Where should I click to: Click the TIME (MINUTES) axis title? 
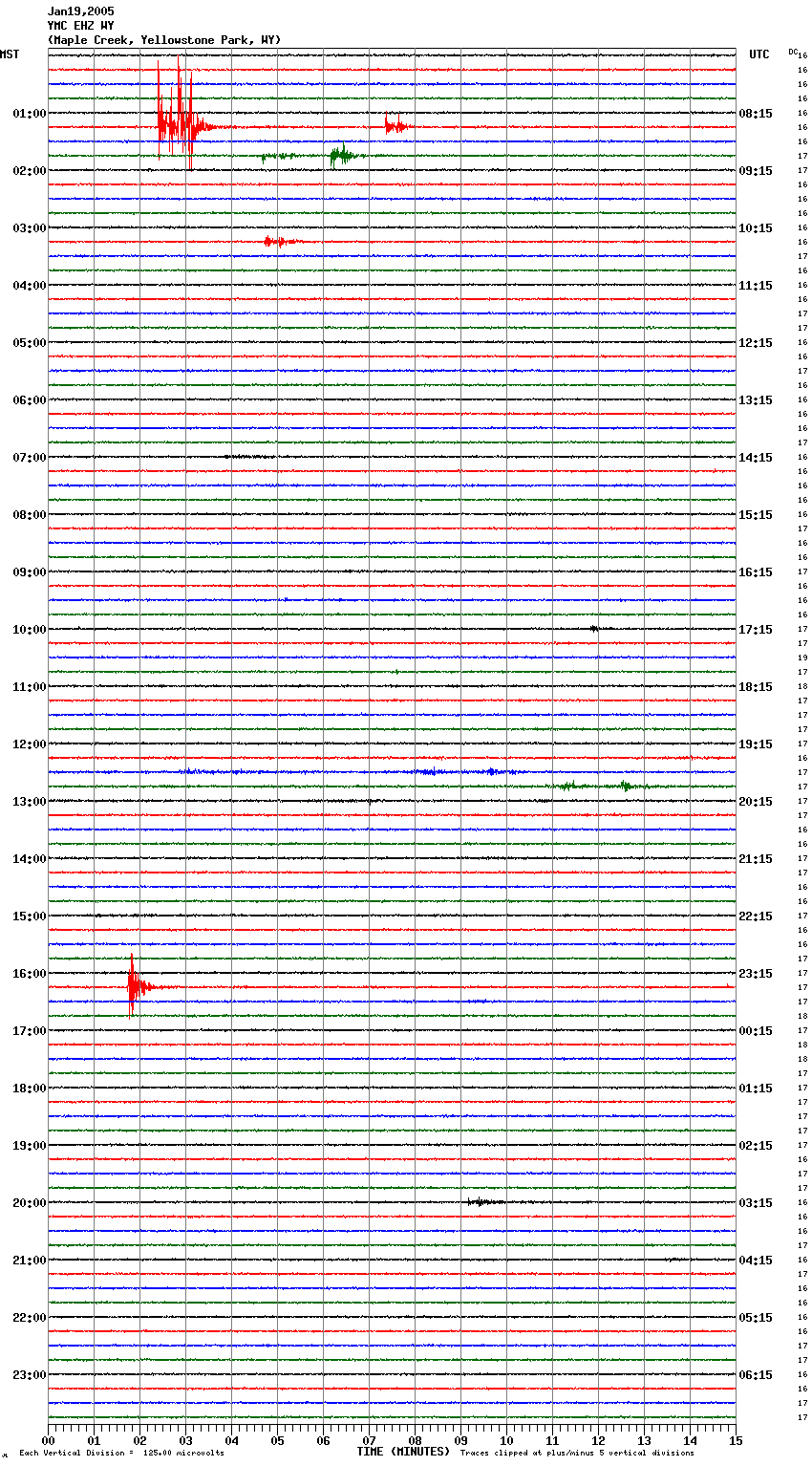point(403,1452)
